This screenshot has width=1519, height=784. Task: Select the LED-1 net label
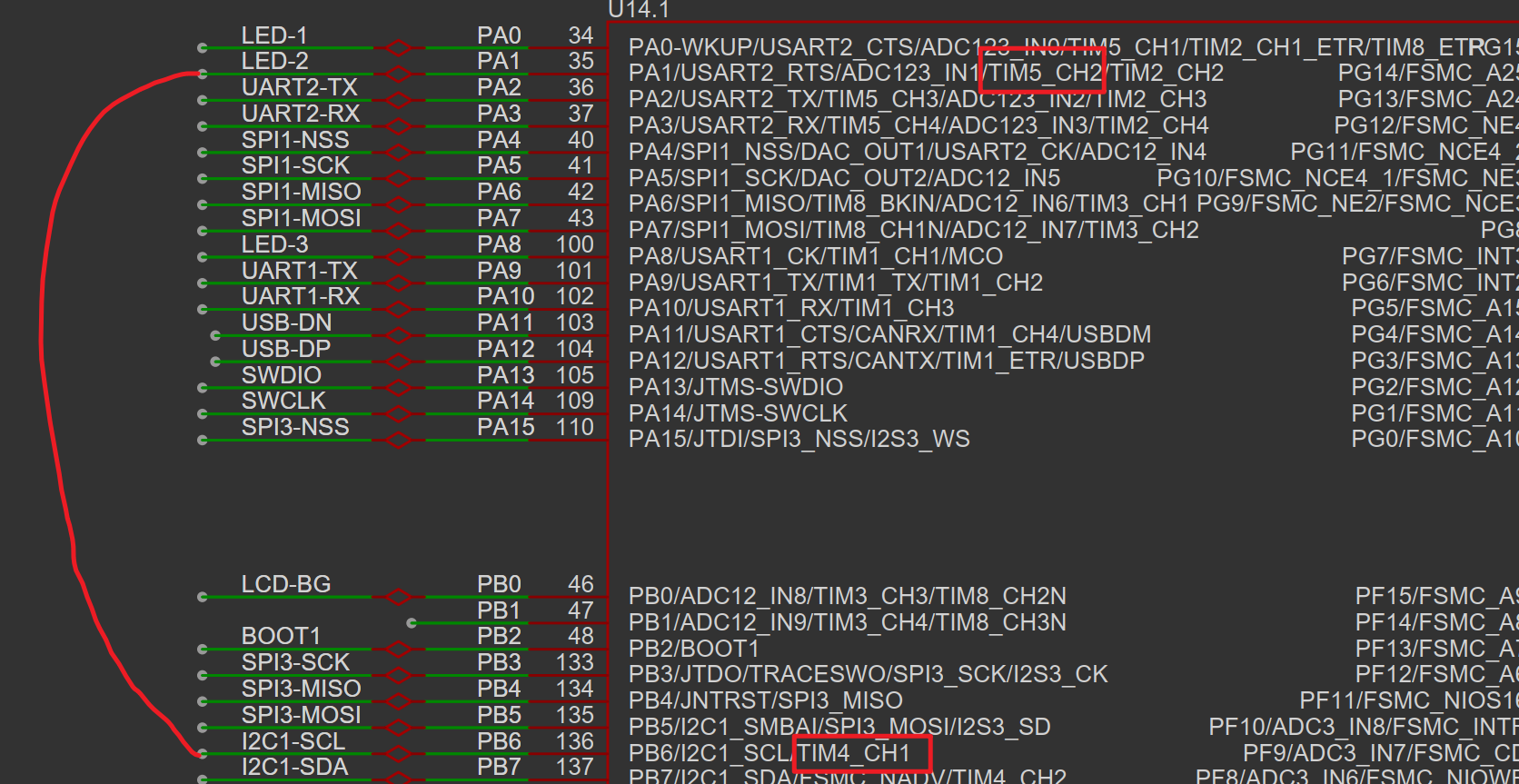[274, 35]
